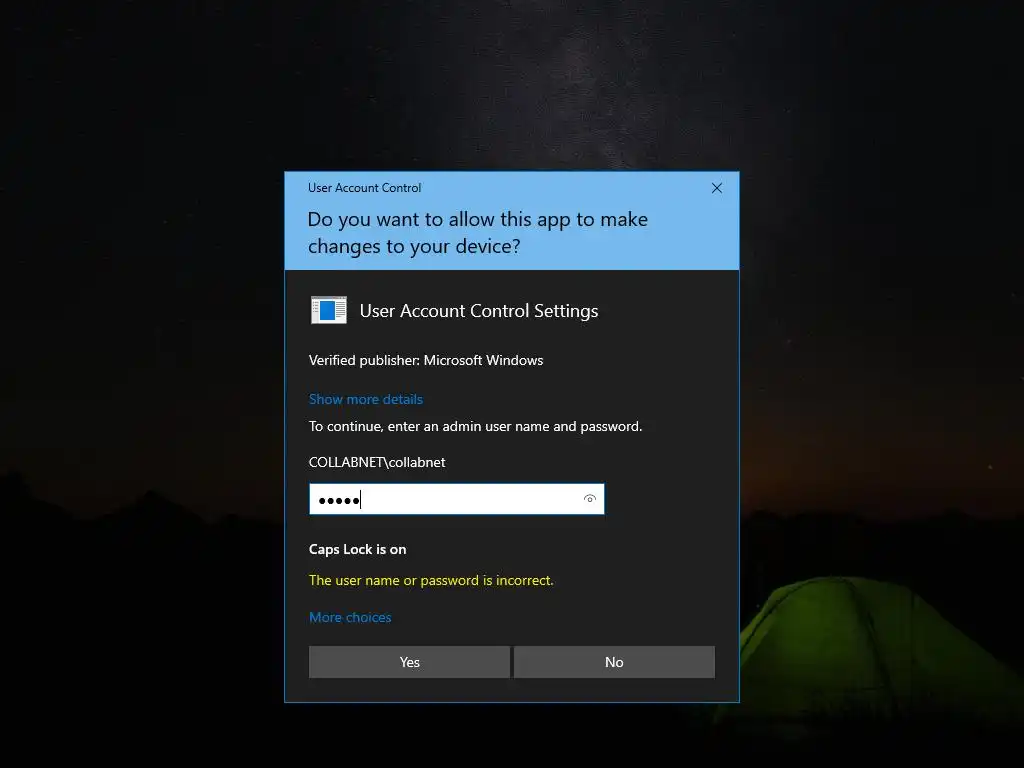Click 'The user name or password is incorrect.' message
Image resolution: width=1024 pixels, height=768 pixels.
[431, 581]
